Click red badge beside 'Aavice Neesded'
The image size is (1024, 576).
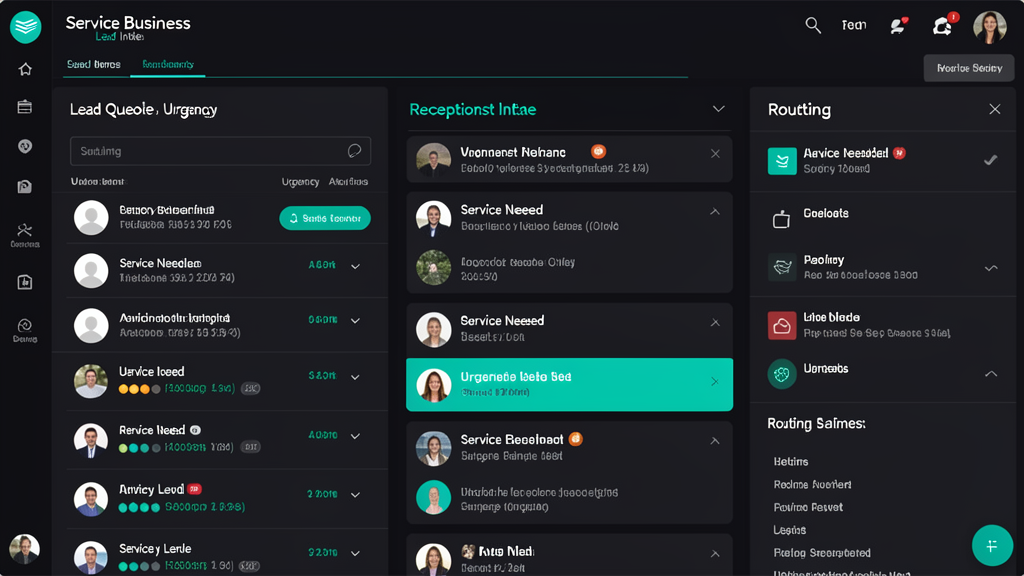[899, 153]
